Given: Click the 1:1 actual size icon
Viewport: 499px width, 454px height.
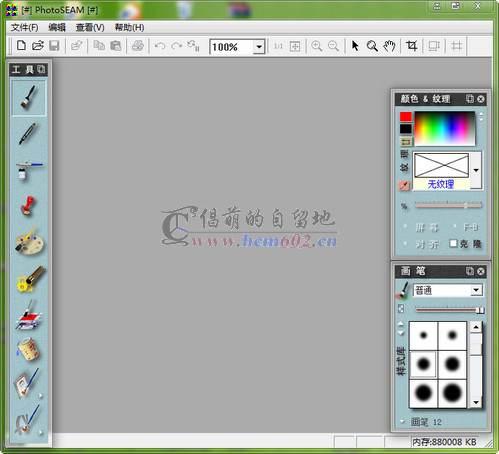Looking at the screenshot, I should (x=278, y=46).
